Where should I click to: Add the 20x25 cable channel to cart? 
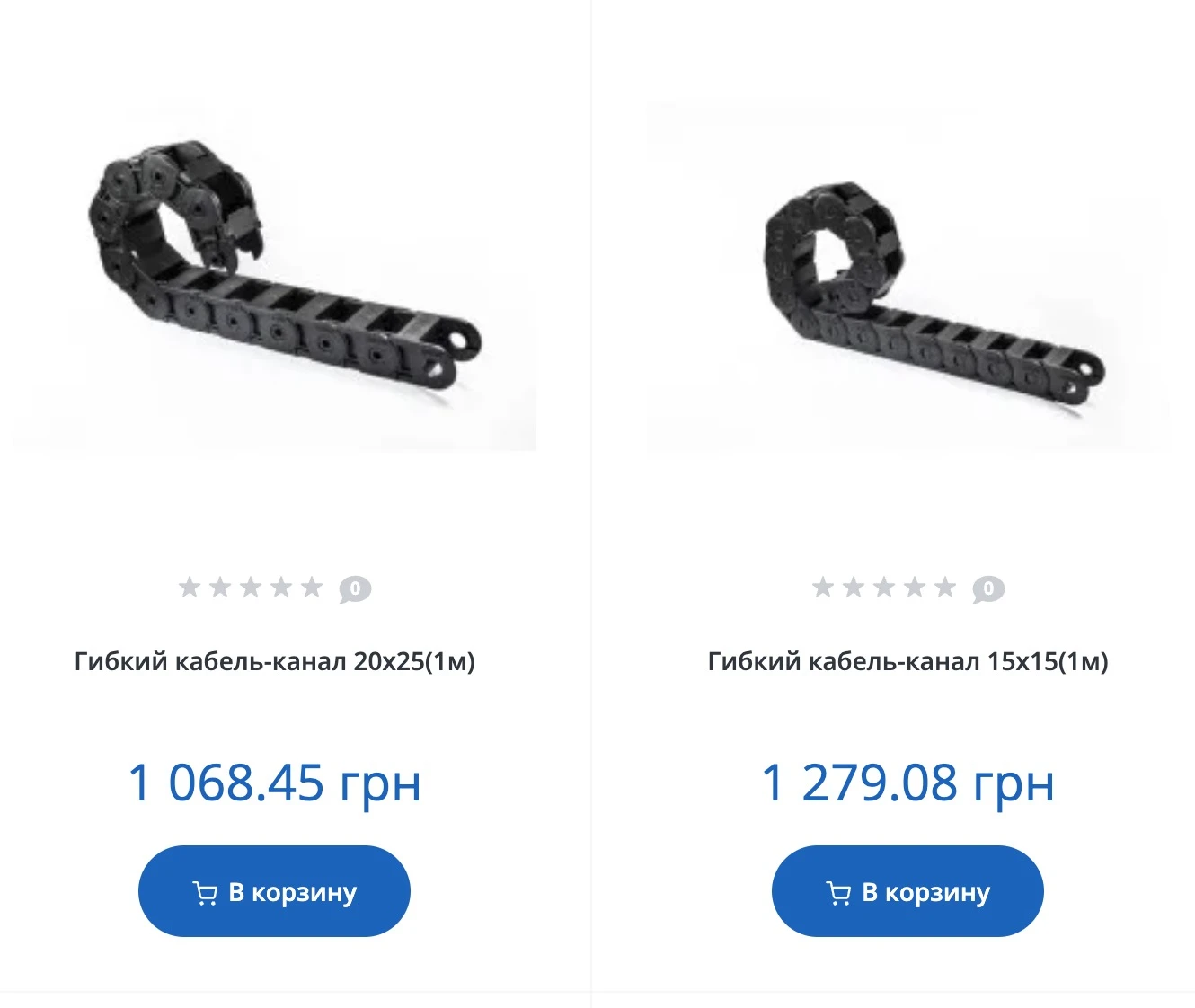(x=274, y=891)
